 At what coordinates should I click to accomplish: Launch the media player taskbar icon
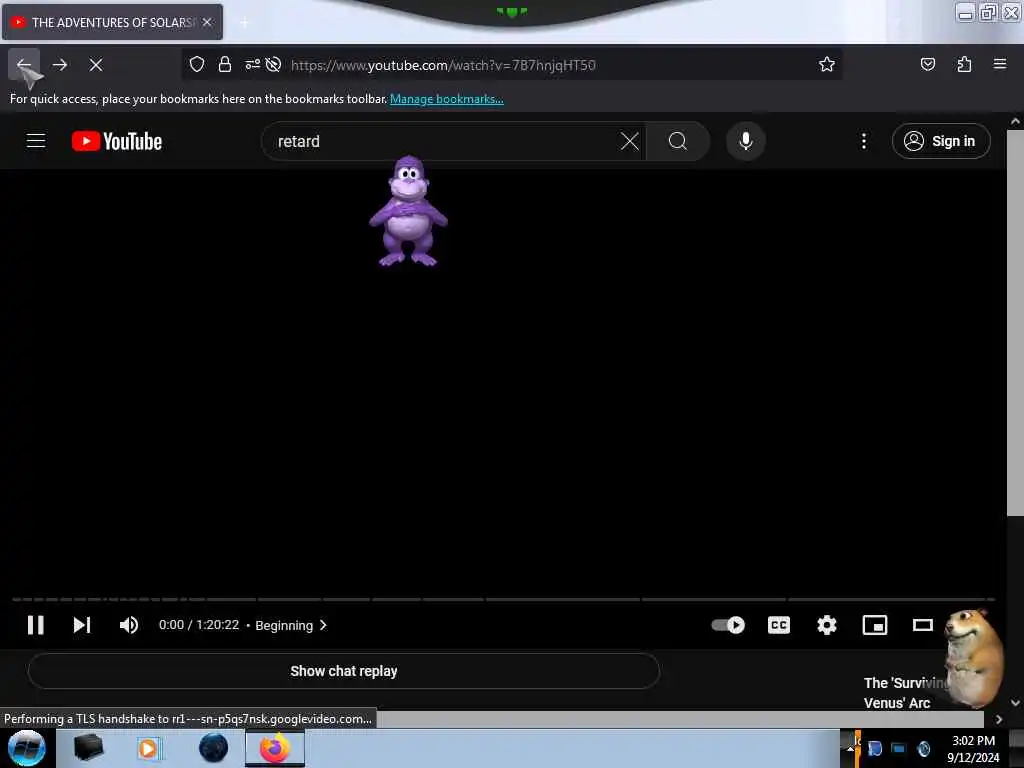(x=148, y=748)
